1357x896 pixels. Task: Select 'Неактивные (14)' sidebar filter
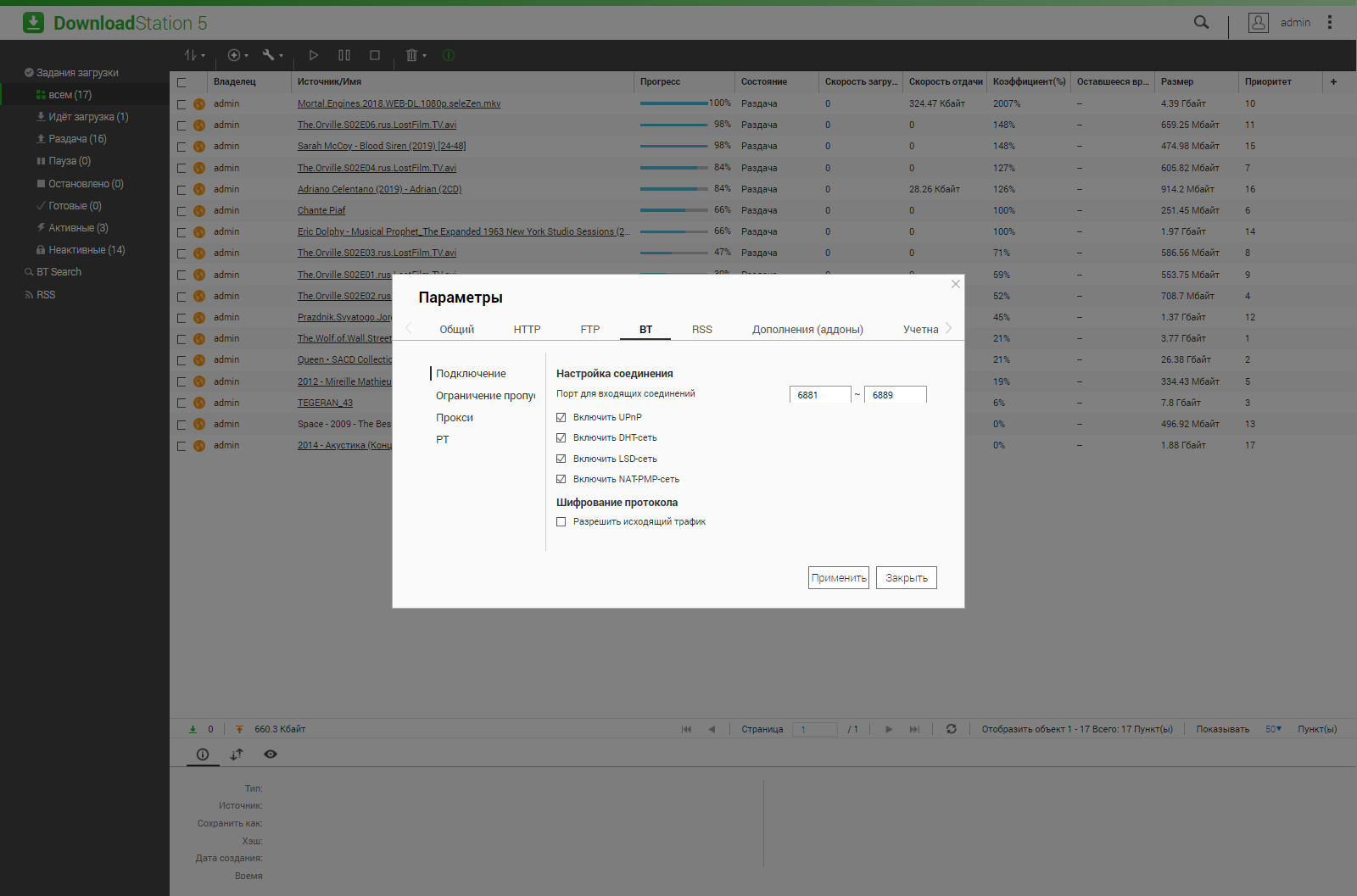pyautogui.click(x=81, y=250)
